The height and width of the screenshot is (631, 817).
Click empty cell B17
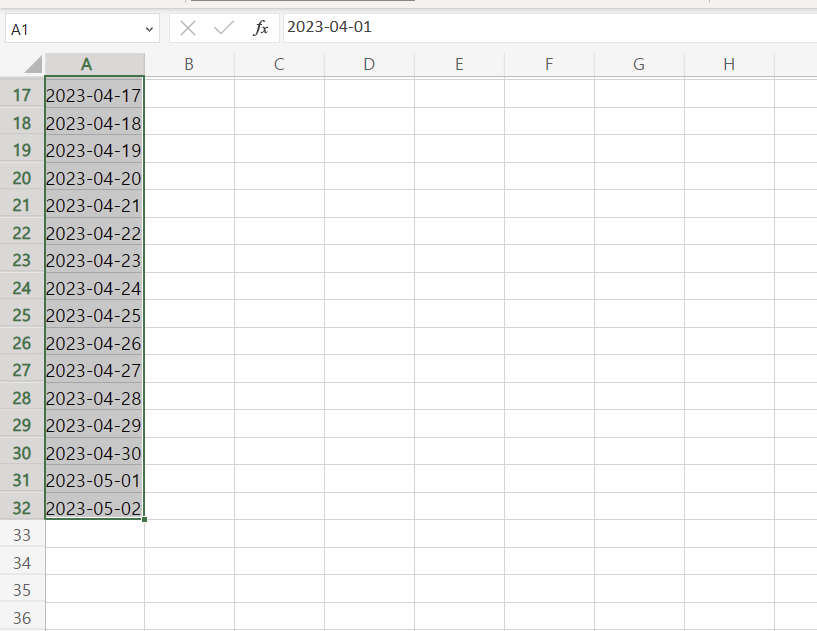(189, 94)
